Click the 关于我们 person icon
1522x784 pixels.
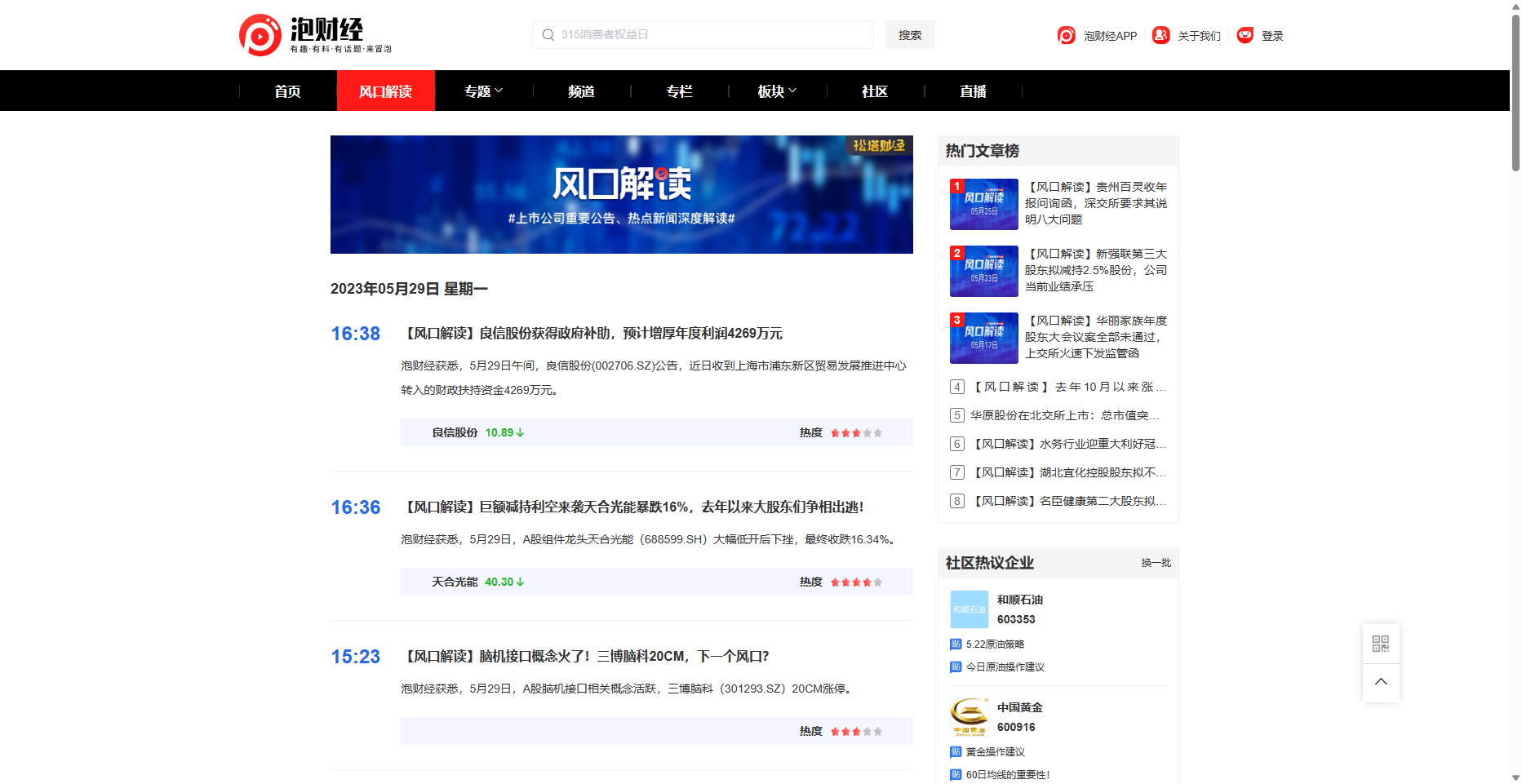click(x=1160, y=35)
